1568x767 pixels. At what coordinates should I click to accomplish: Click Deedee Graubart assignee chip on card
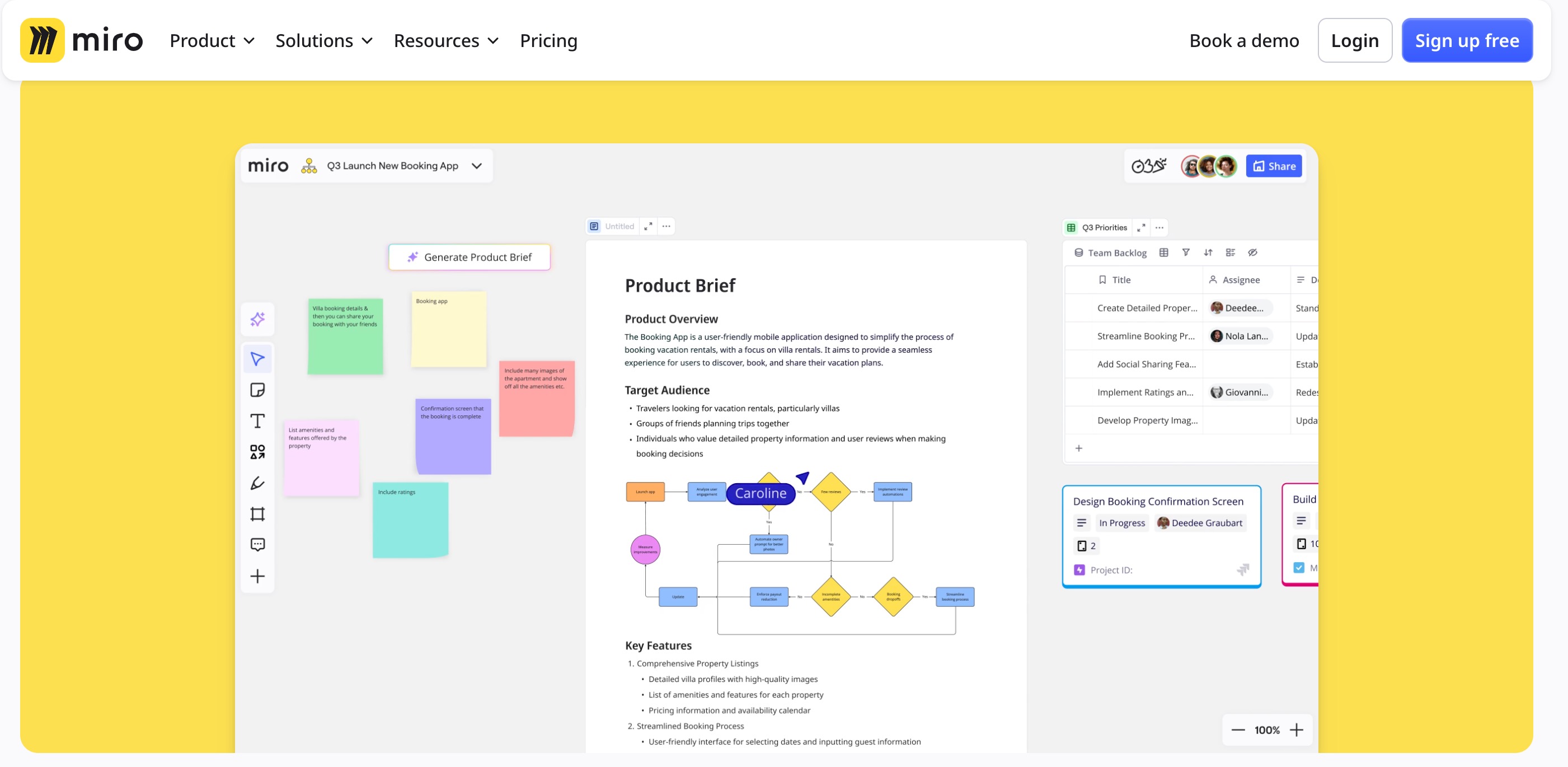(1200, 522)
